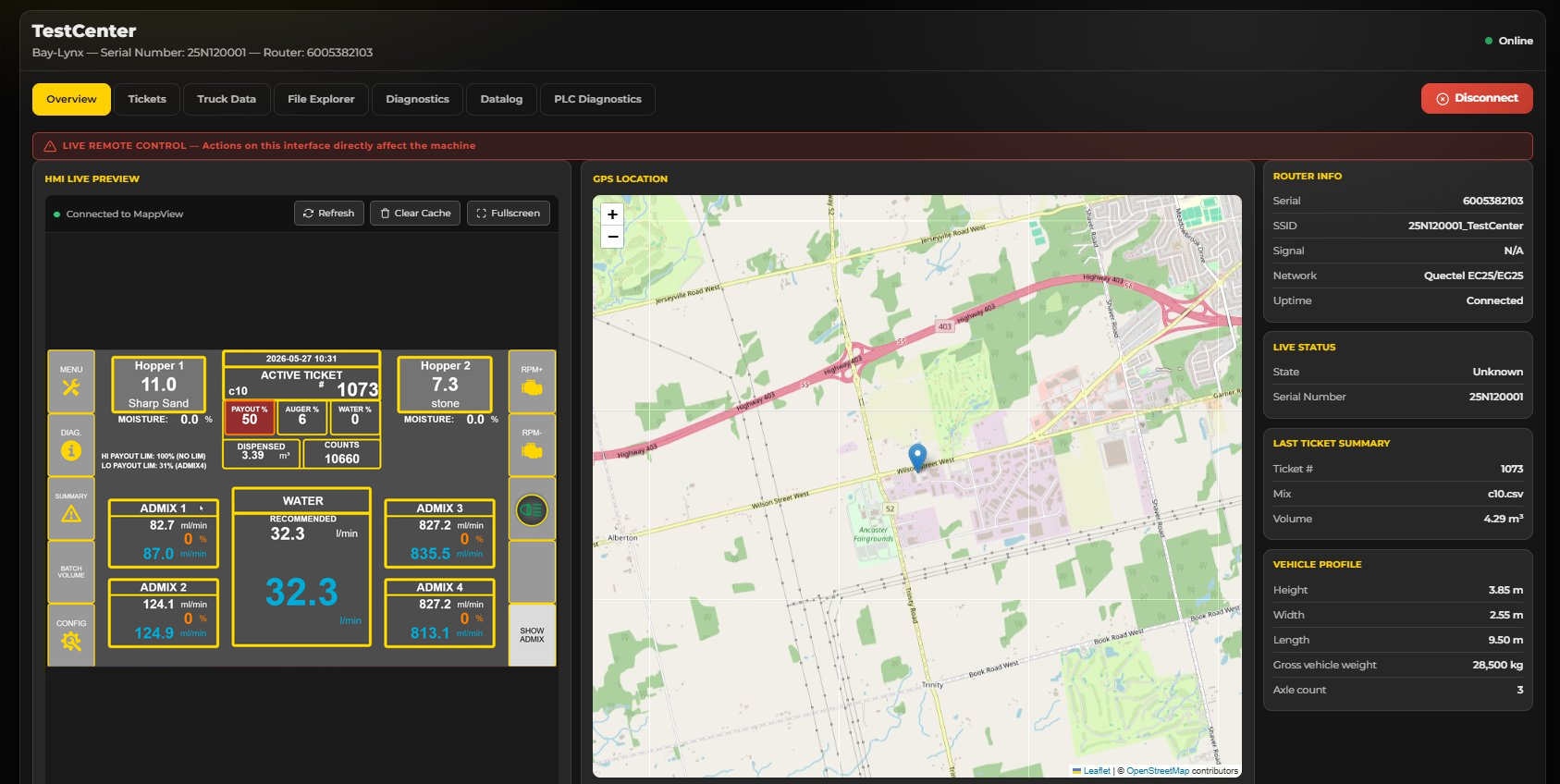The width and height of the screenshot is (1560, 784).
Task: Click the TestCenter page title
Action: 84,31
